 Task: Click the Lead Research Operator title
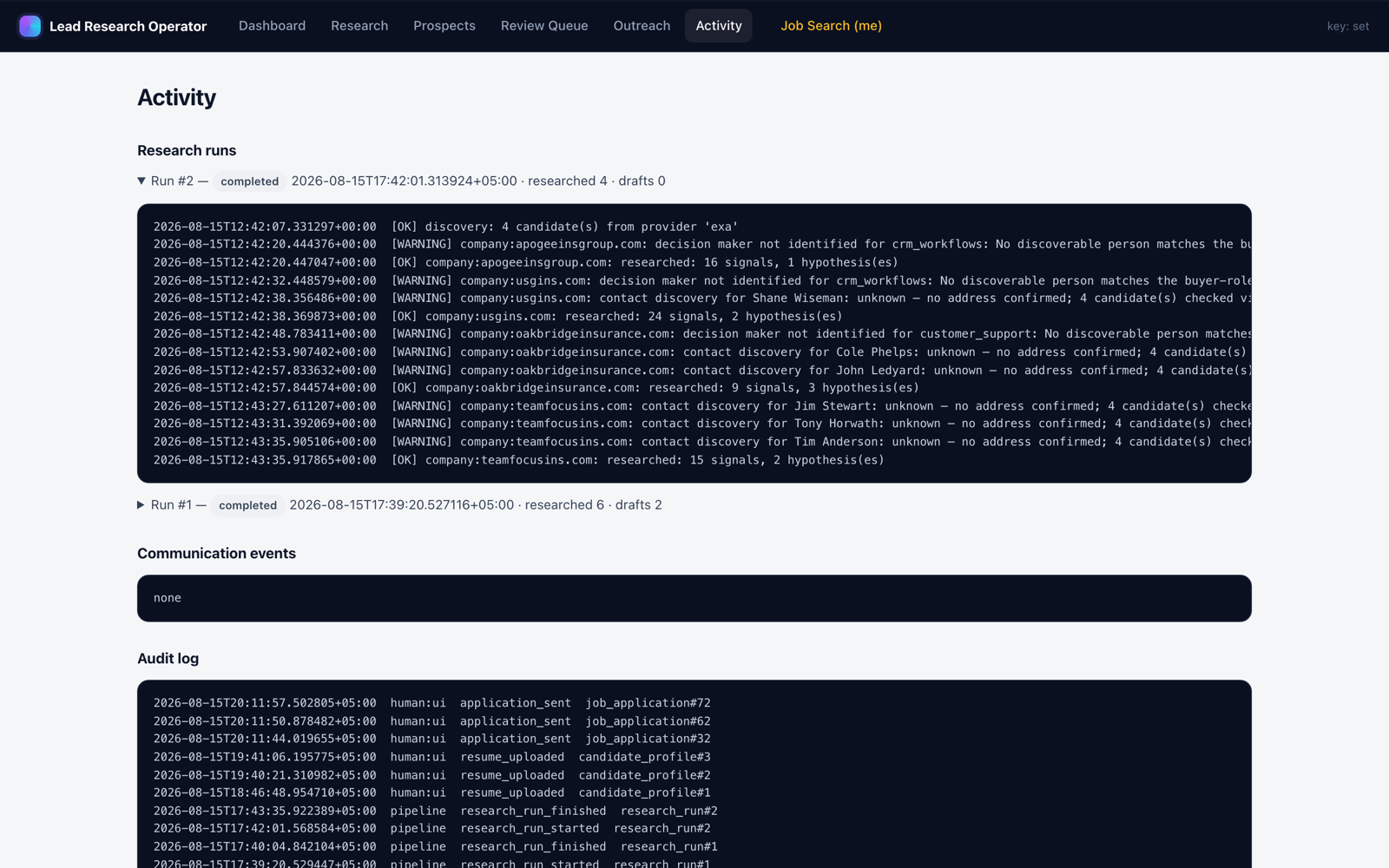(128, 26)
